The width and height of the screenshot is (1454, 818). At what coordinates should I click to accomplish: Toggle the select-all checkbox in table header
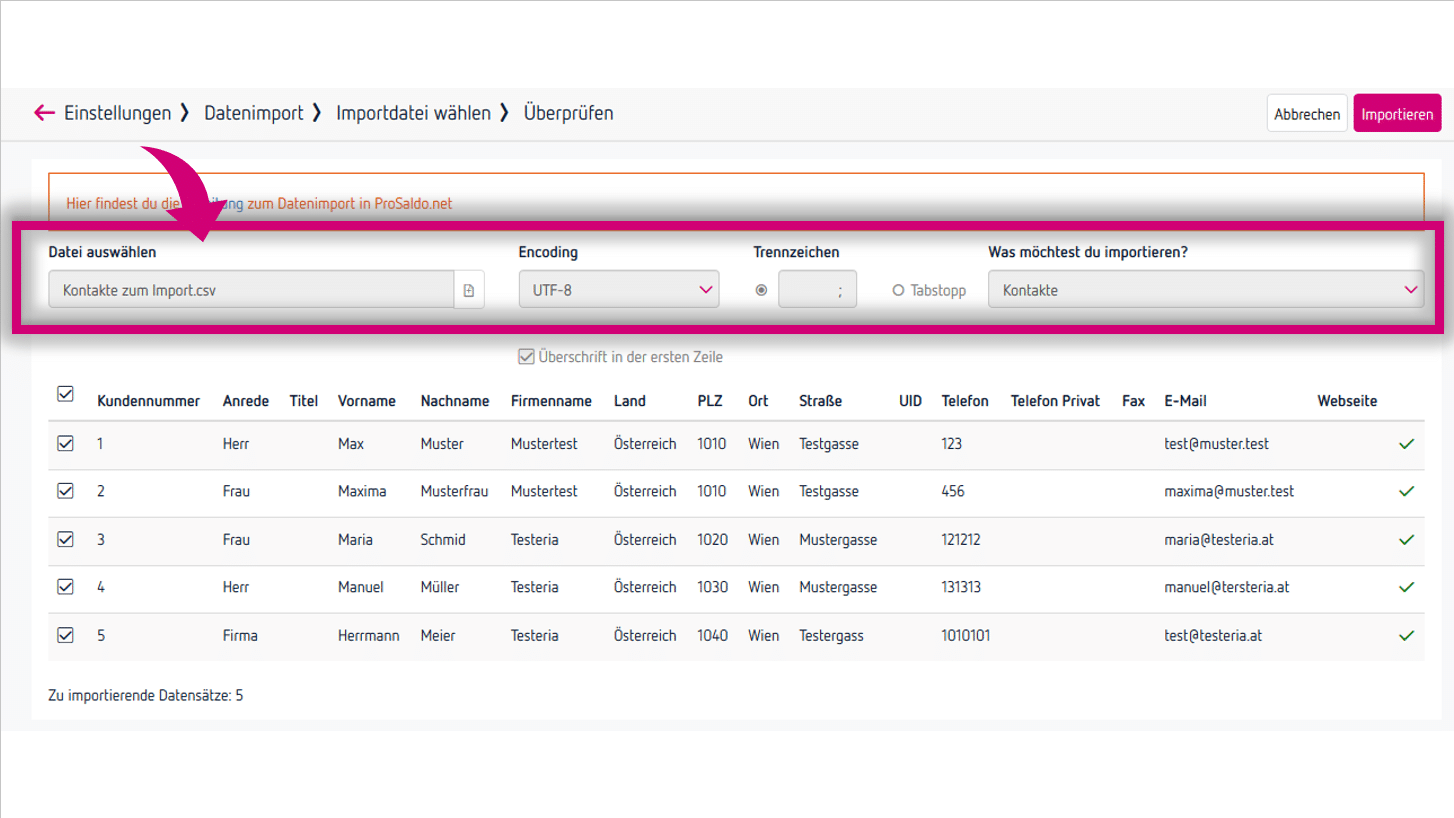(x=65, y=395)
